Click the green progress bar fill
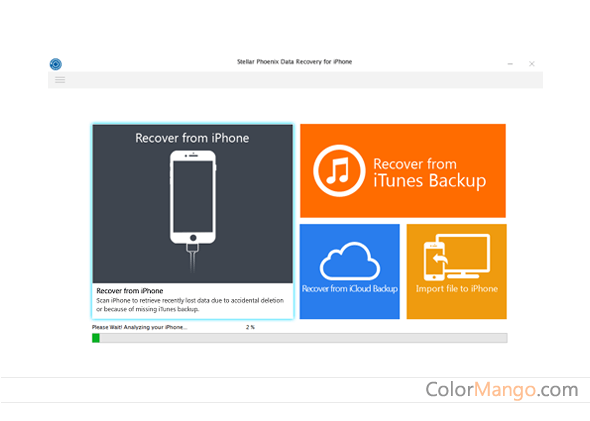The width and height of the screenshot is (590, 421). (x=96, y=338)
